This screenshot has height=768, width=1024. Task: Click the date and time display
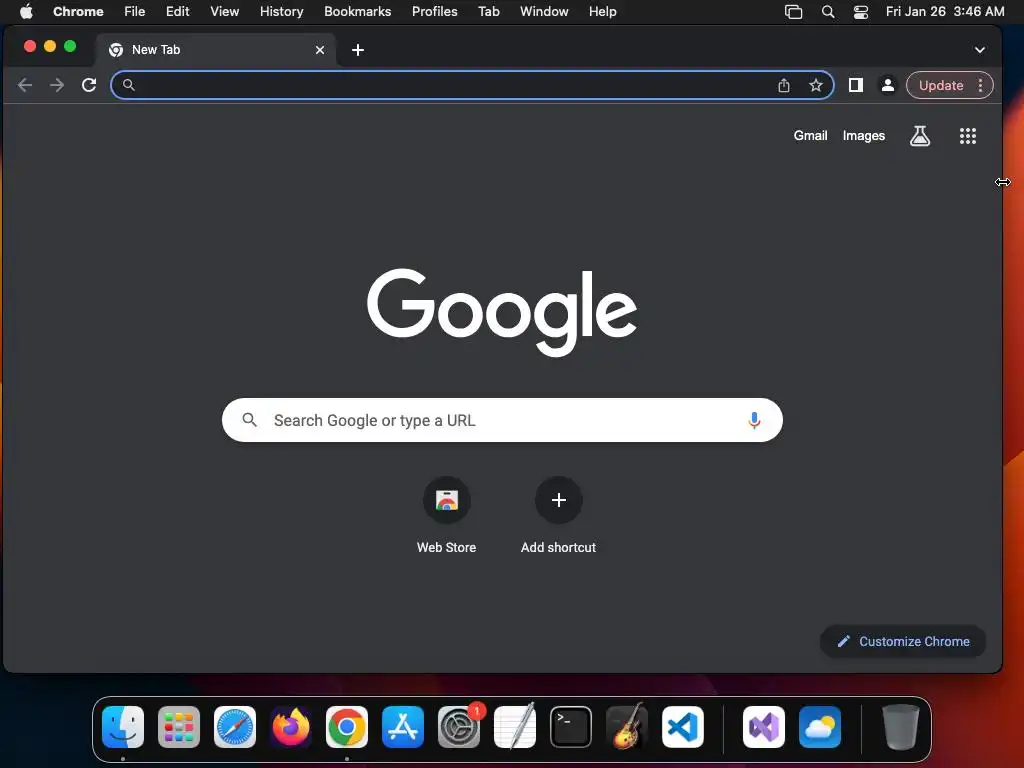945,11
